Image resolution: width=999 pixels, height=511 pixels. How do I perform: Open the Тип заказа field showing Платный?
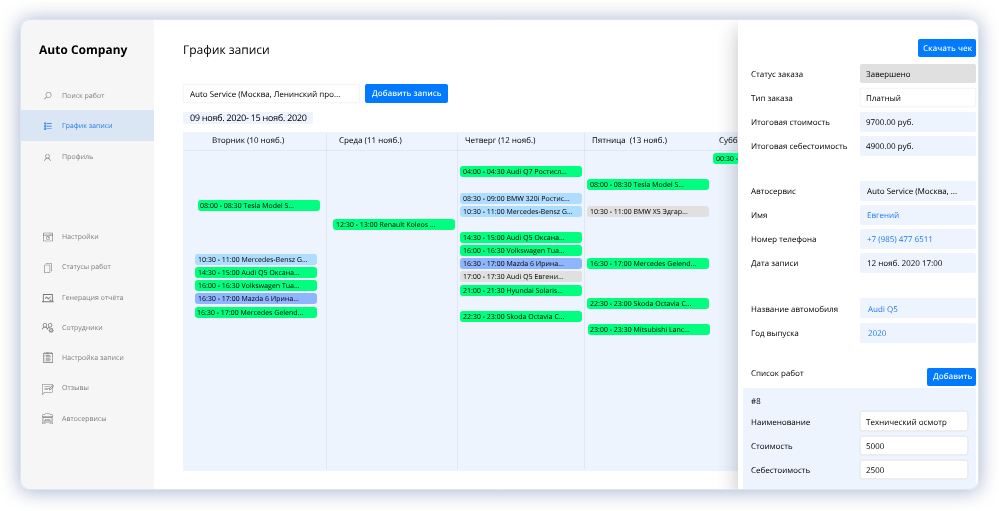pyautogui.click(x=917, y=98)
